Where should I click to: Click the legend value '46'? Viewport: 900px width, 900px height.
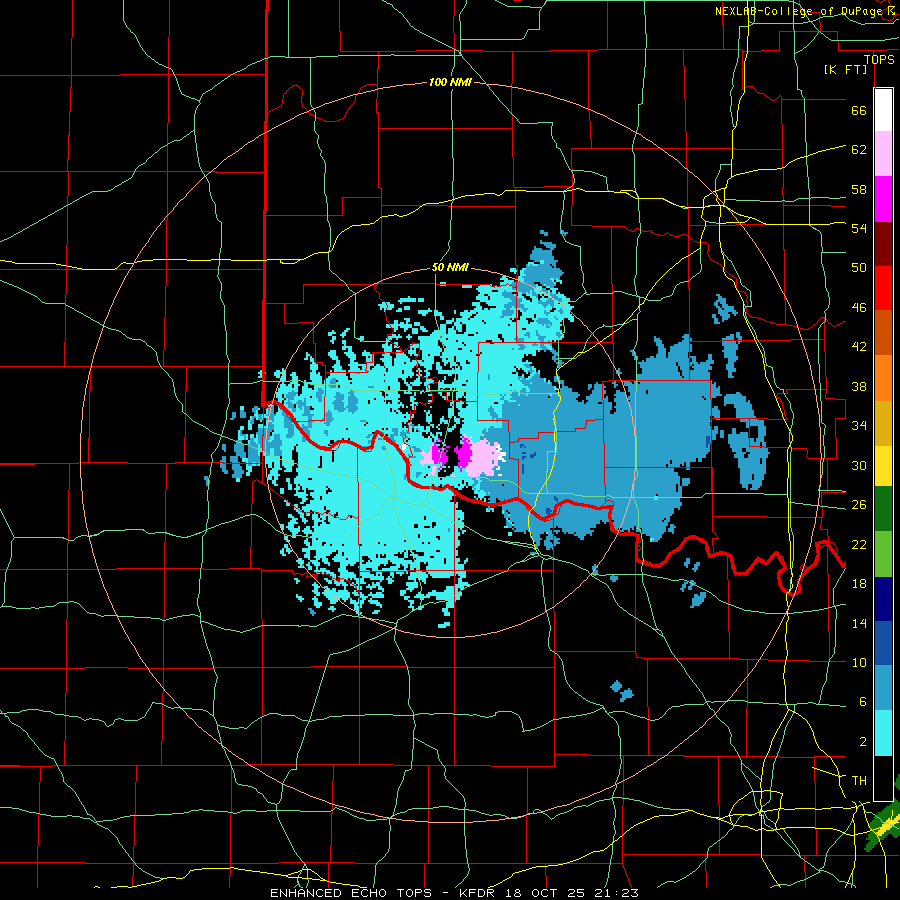click(x=859, y=308)
